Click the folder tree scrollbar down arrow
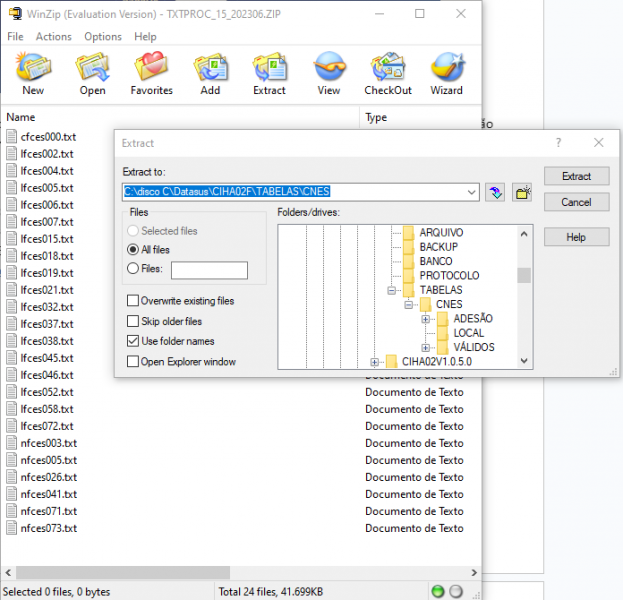 click(524, 362)
